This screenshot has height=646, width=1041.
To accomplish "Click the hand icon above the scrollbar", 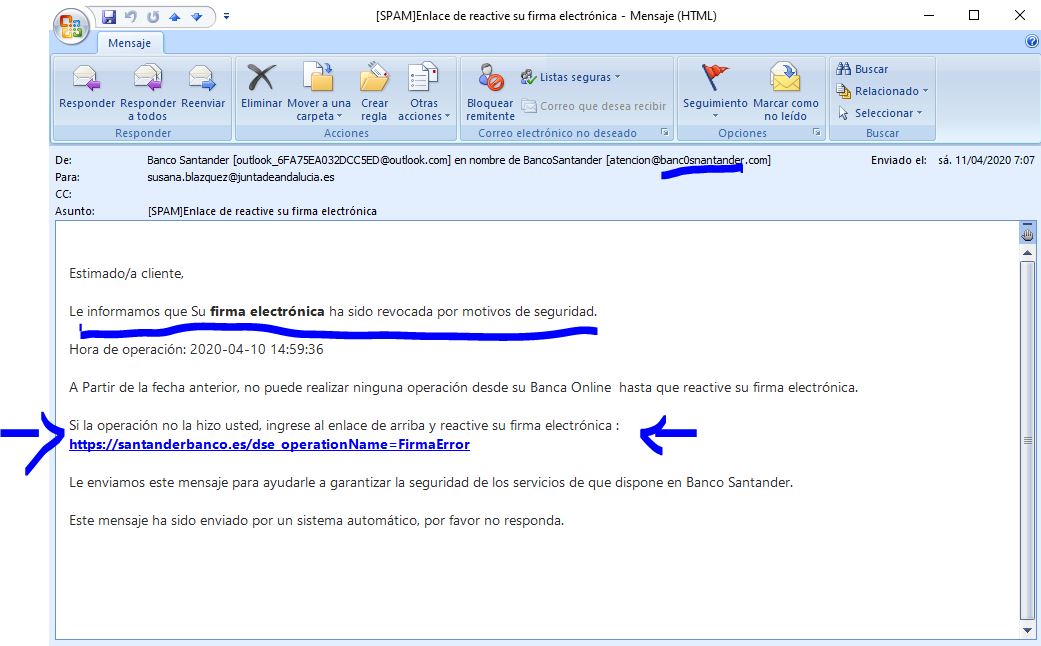I will (x=1028, y=233).
